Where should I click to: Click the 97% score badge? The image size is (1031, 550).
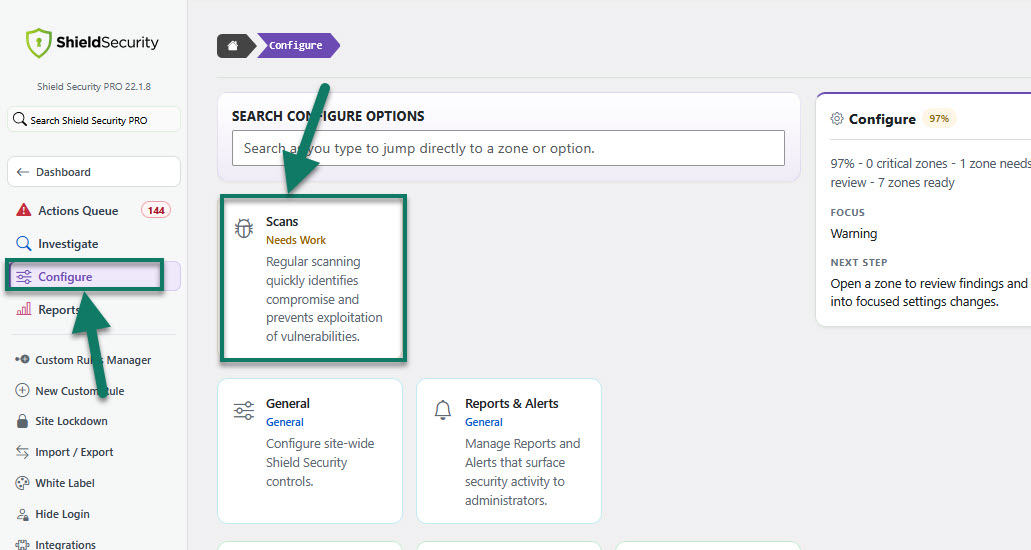(x=939, y=118)
